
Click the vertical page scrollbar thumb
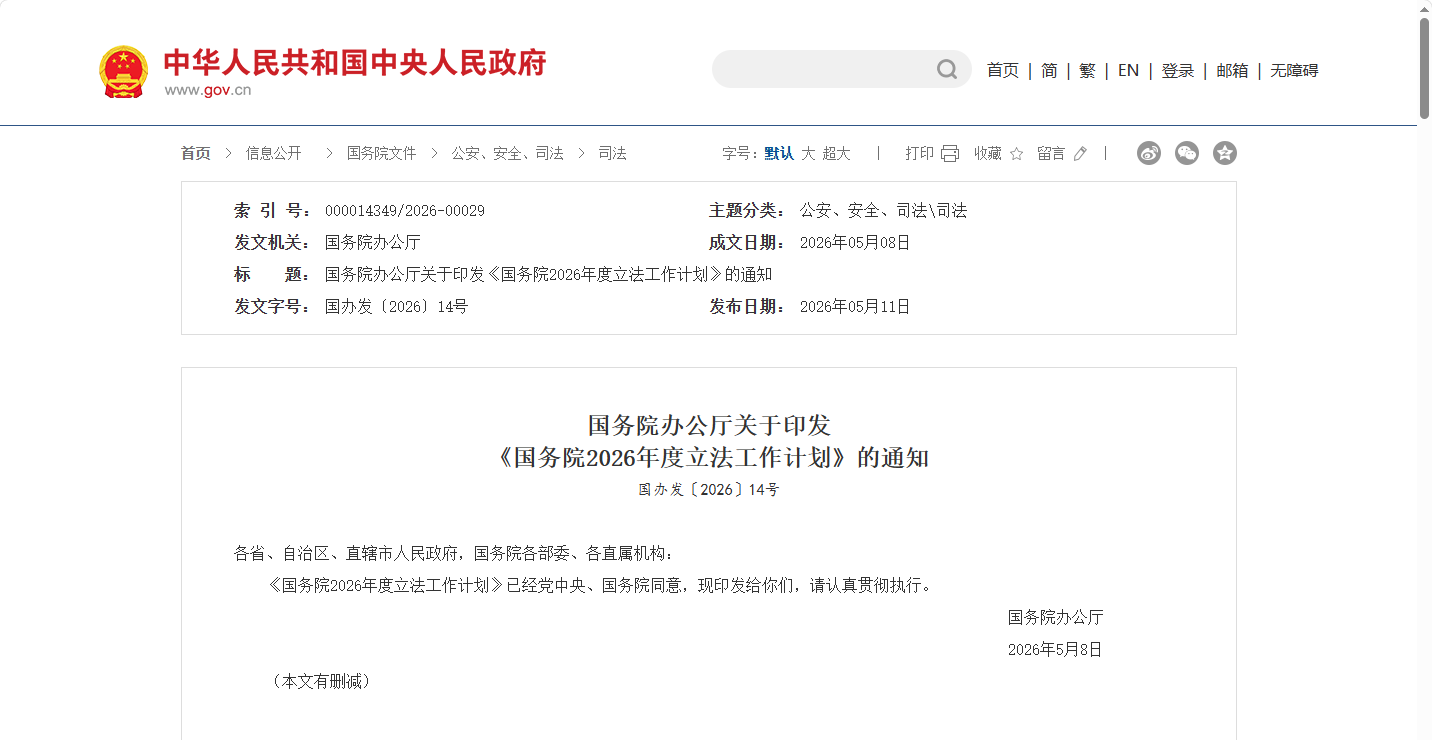(1424, 68)
